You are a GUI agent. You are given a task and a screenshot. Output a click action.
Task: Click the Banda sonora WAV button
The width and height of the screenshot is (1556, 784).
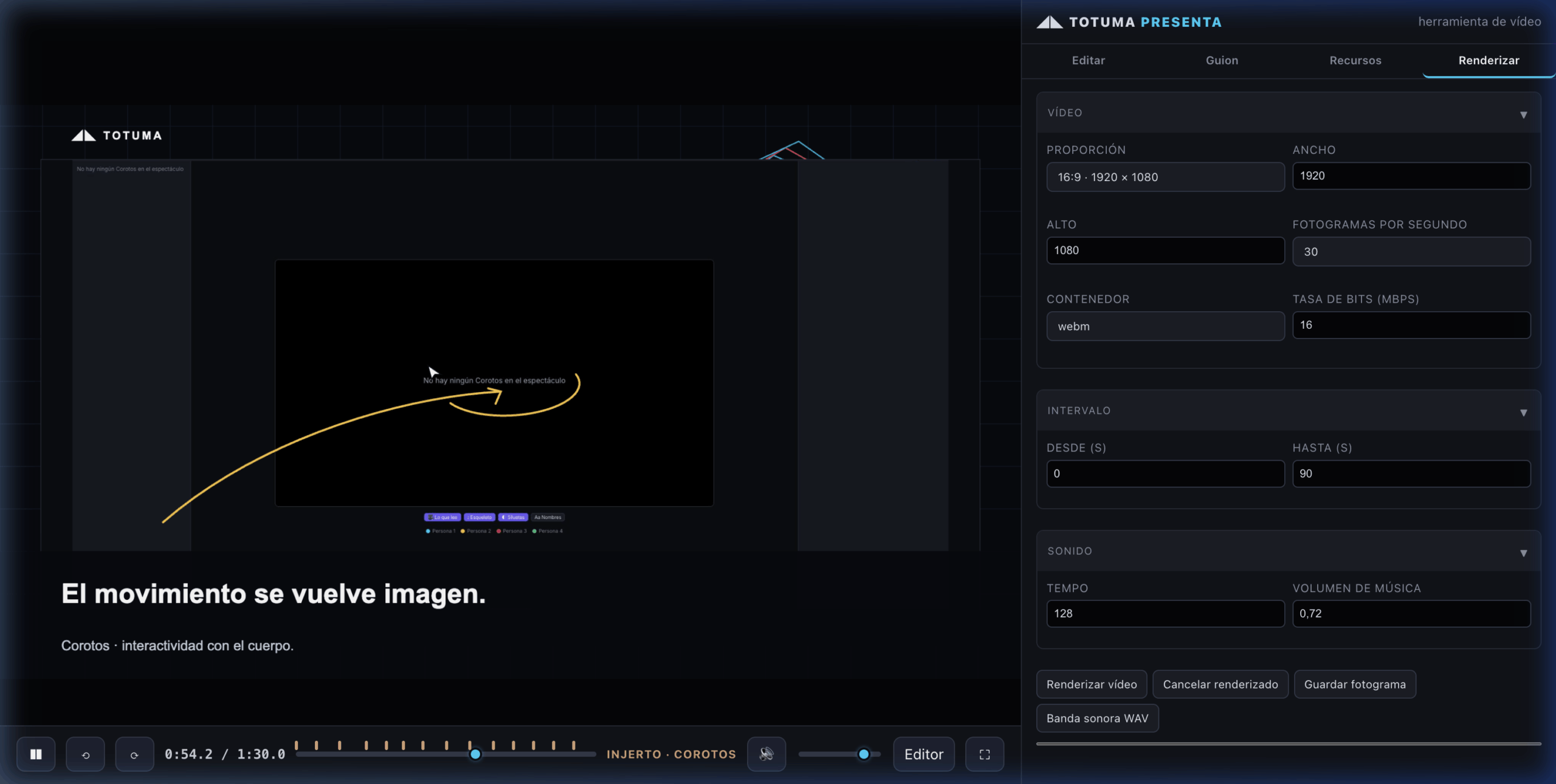[1098, 718]
